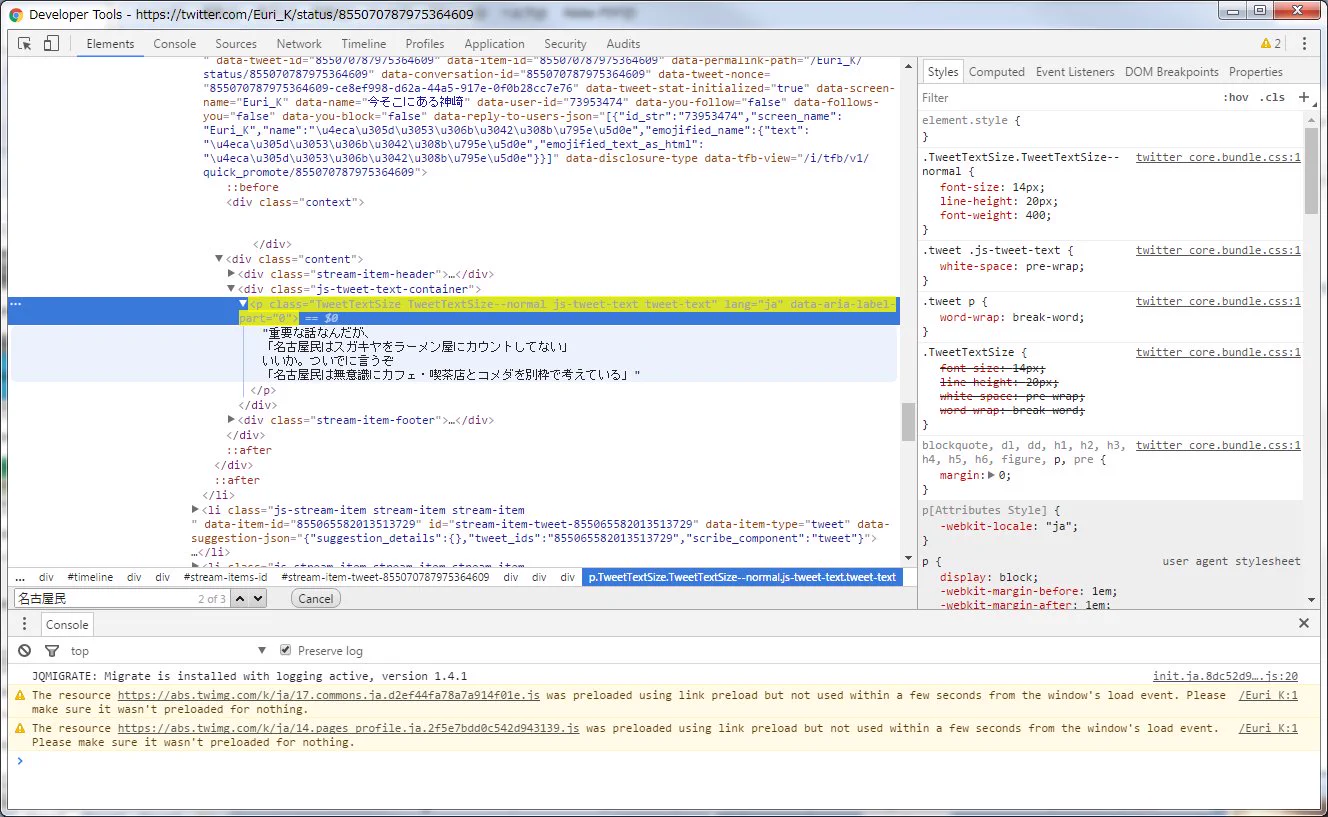Expand the margin shorthand property triangle
Viewport: 1328px width, 817px height.
point(991,475)
